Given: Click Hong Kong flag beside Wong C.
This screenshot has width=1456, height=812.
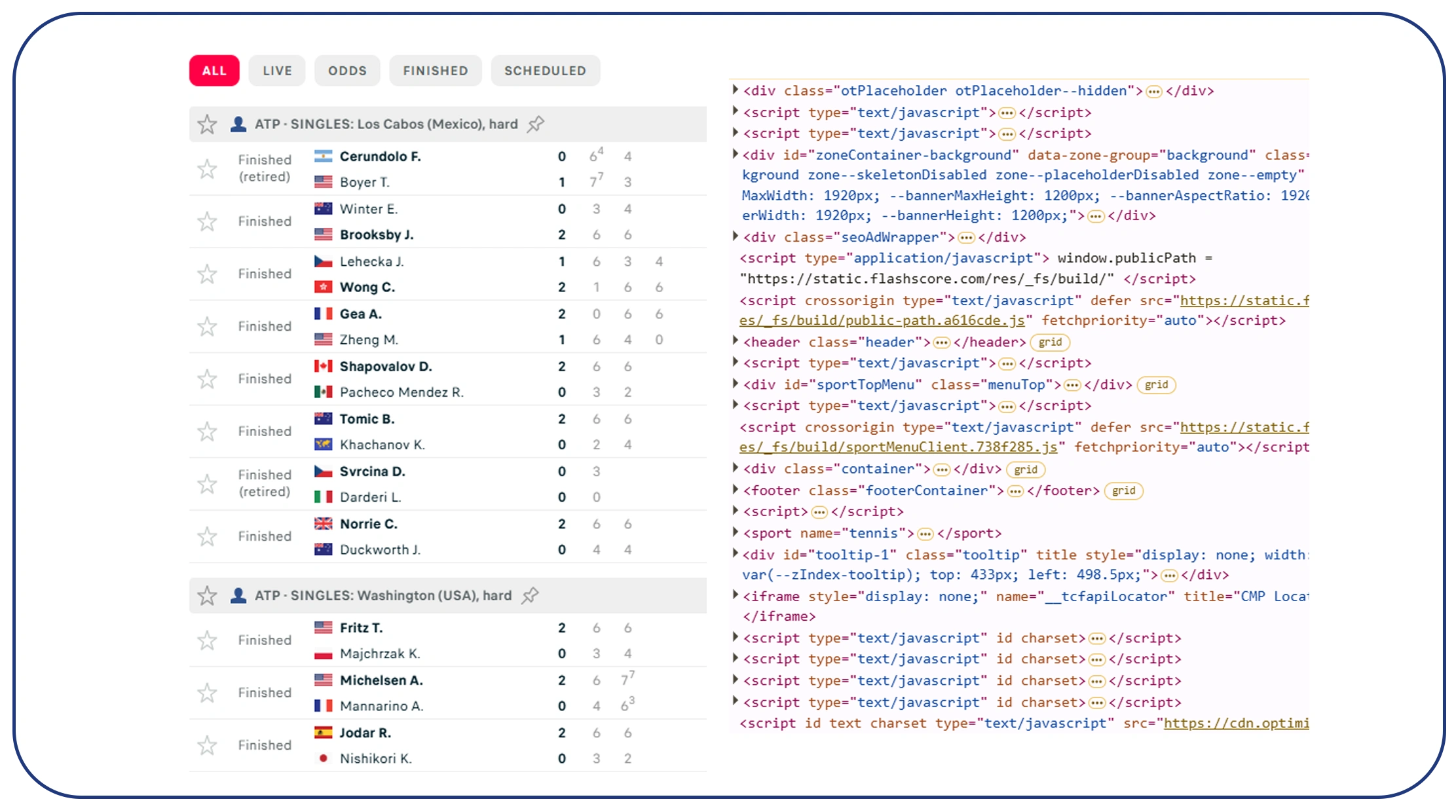Looking at the screenshot, I should tap(323, 287).
